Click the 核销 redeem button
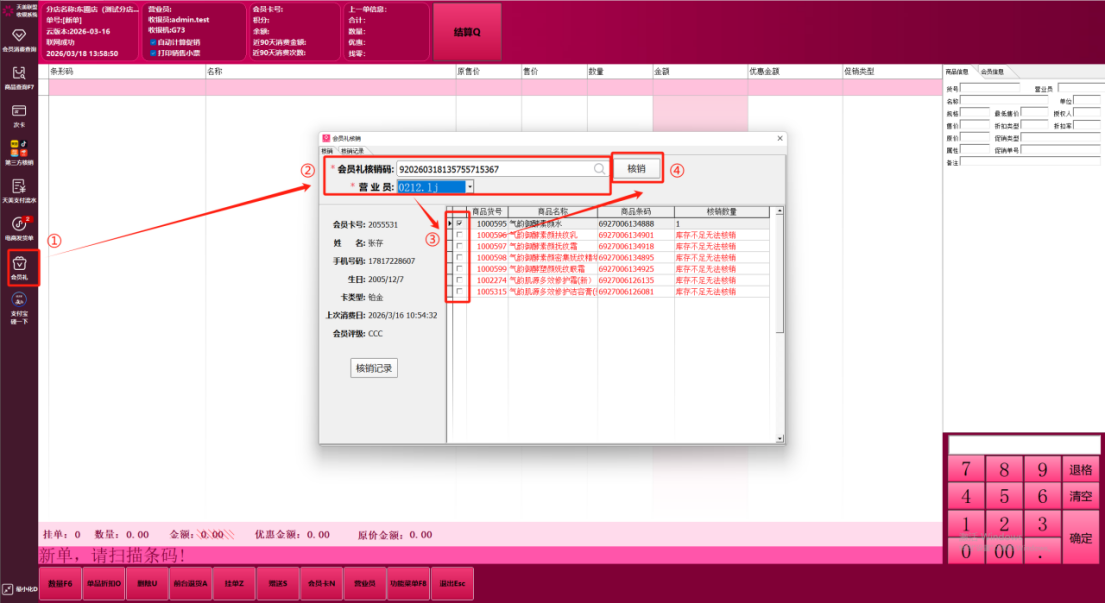Screen dimensions: 1105x603 point(636,169)
